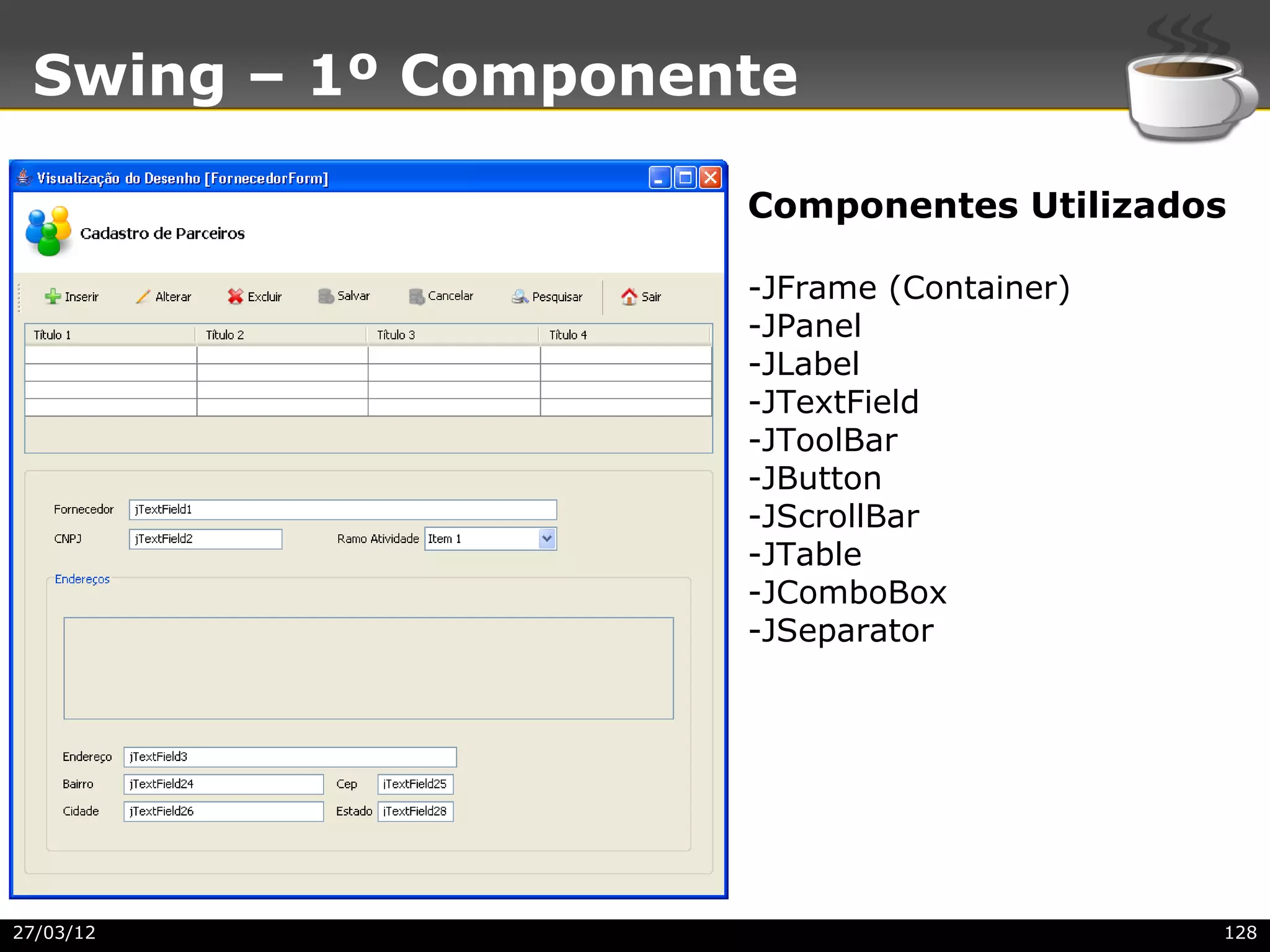Click the Inserir button label
This screenshot has width=1270, height=952.
(82, 297)
